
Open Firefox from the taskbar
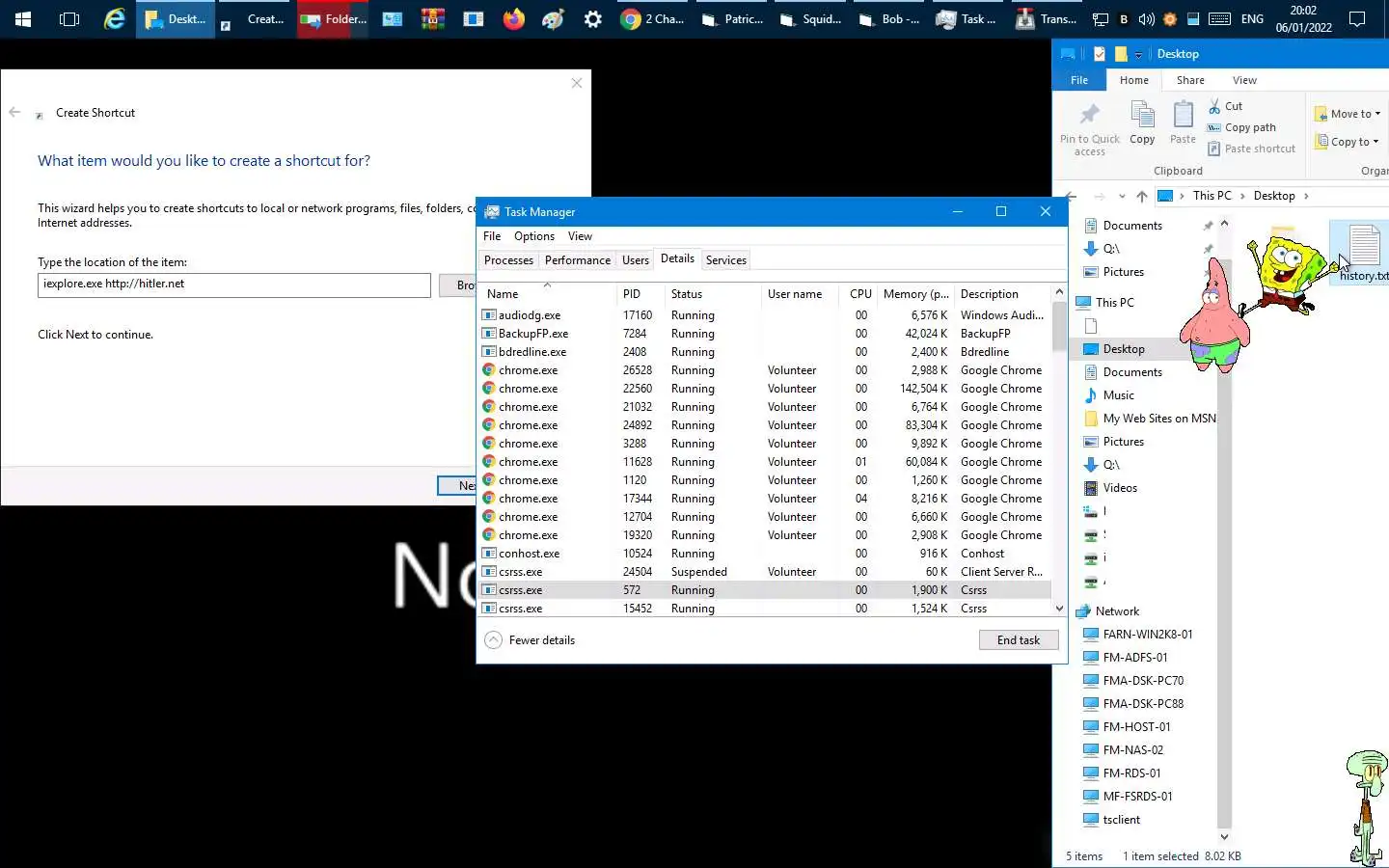tap(513, 19)
